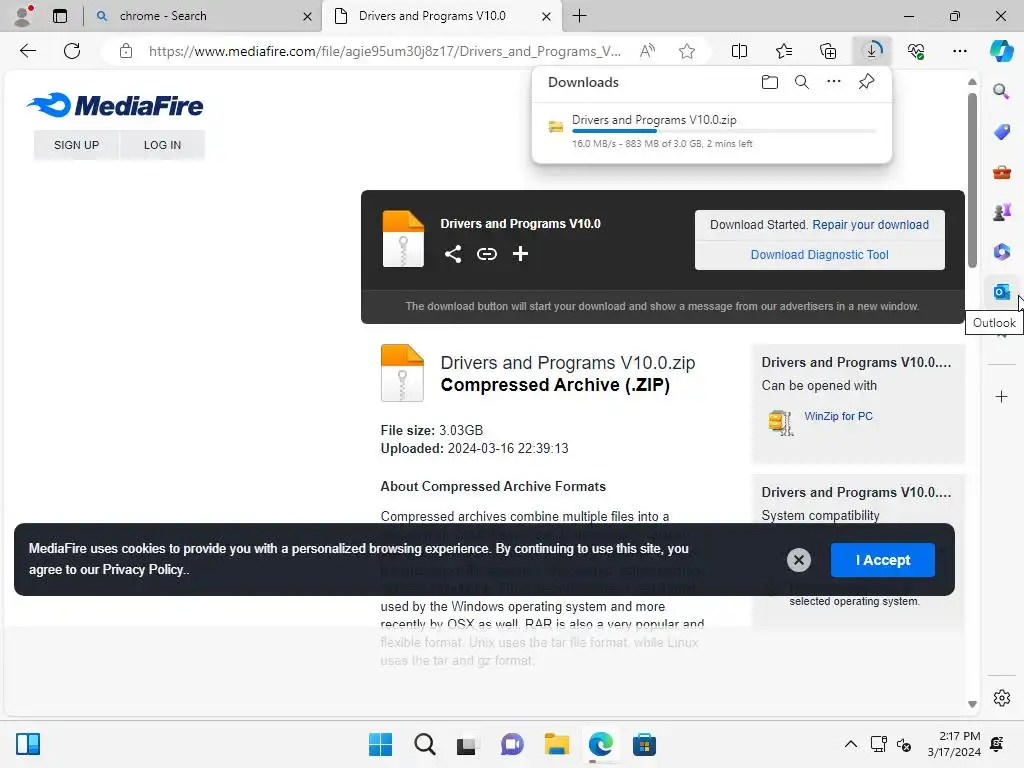Open the taskbar clock and date
This screenshot has height=768, width=1024.
tap(954, 744)
